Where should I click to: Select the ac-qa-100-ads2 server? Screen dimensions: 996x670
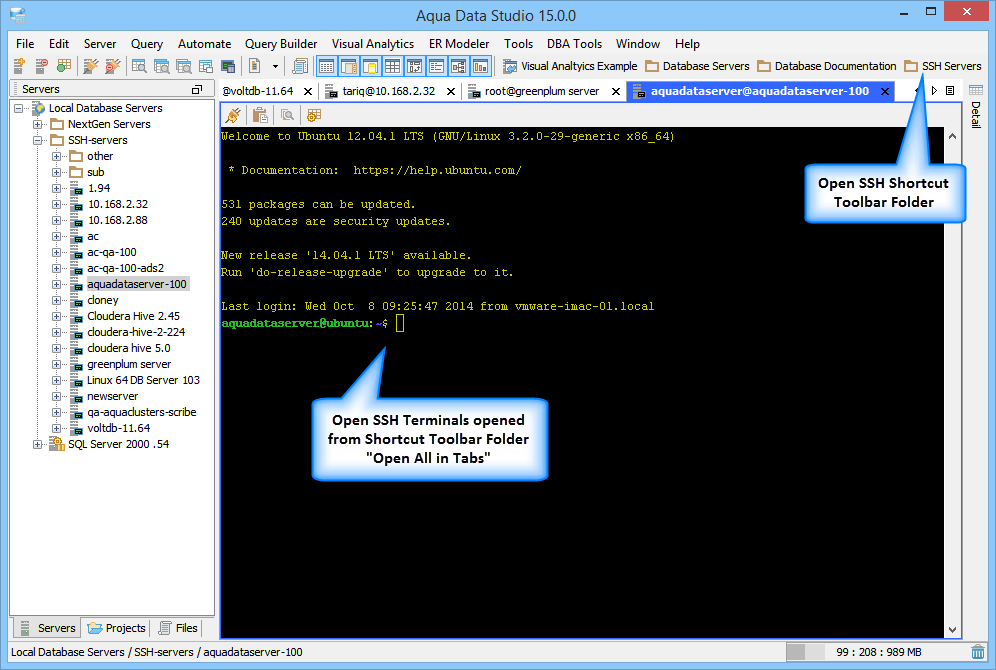[125, 268]
